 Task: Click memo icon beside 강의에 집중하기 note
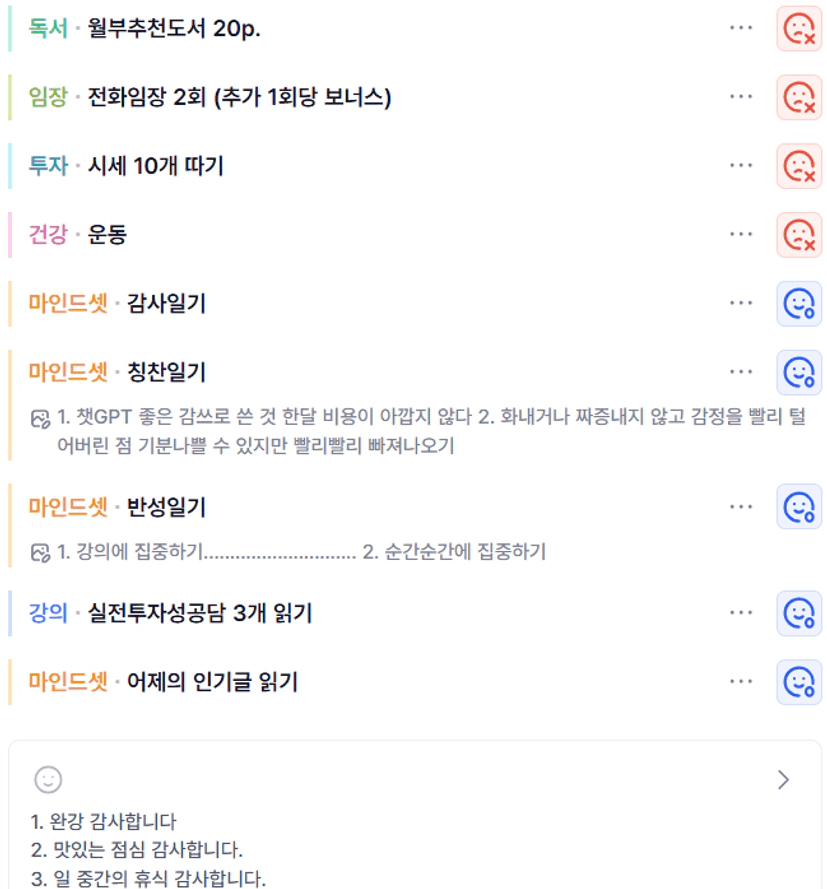pyautogui.click(x=40, y=552)
